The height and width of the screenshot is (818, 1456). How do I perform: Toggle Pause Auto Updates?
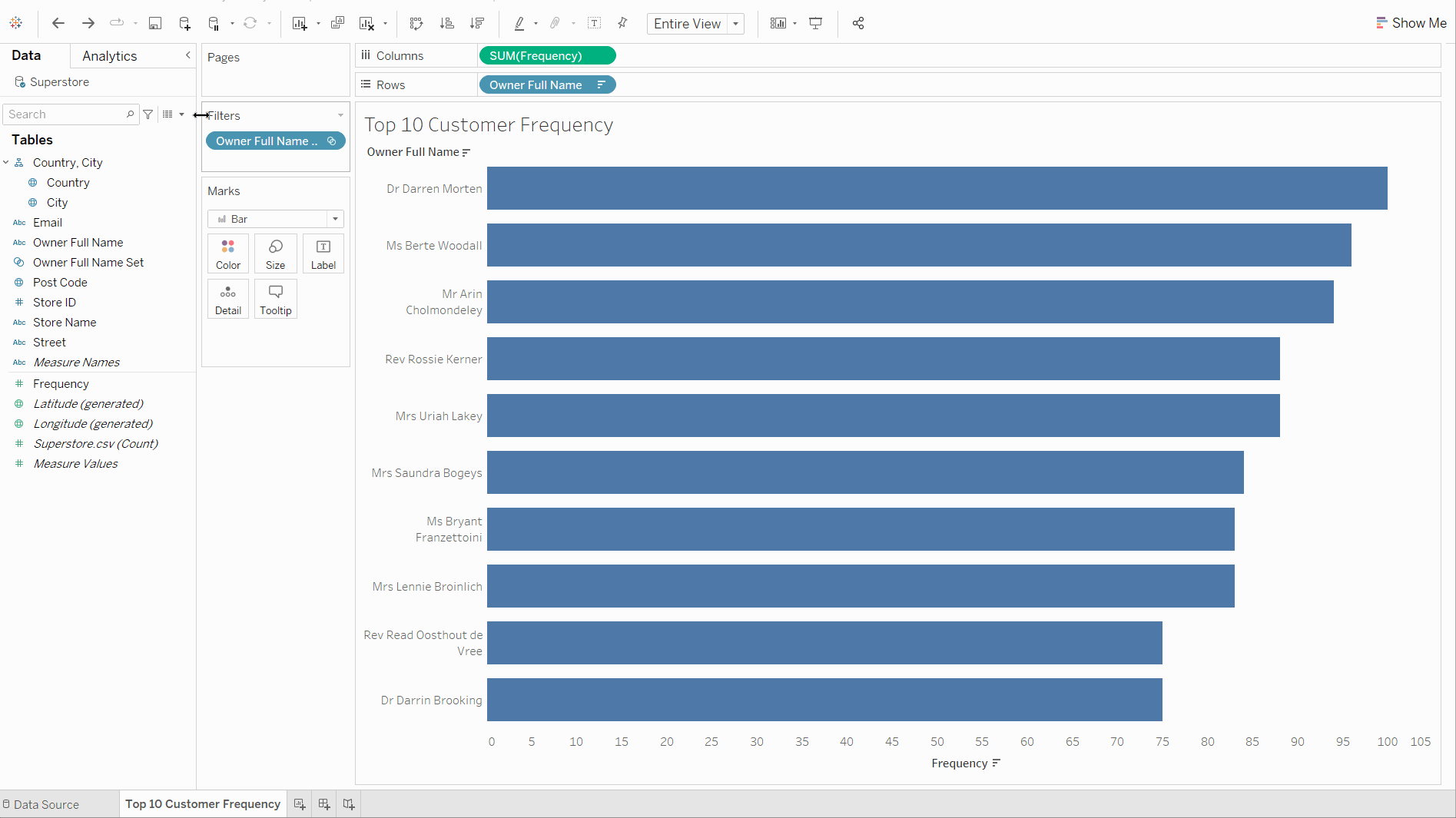(214, 23)
